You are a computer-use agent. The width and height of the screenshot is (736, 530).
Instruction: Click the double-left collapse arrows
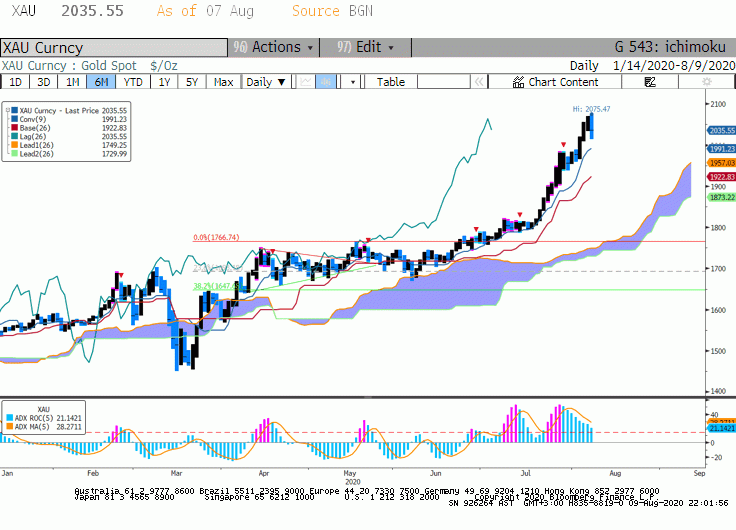click(479, 82)
